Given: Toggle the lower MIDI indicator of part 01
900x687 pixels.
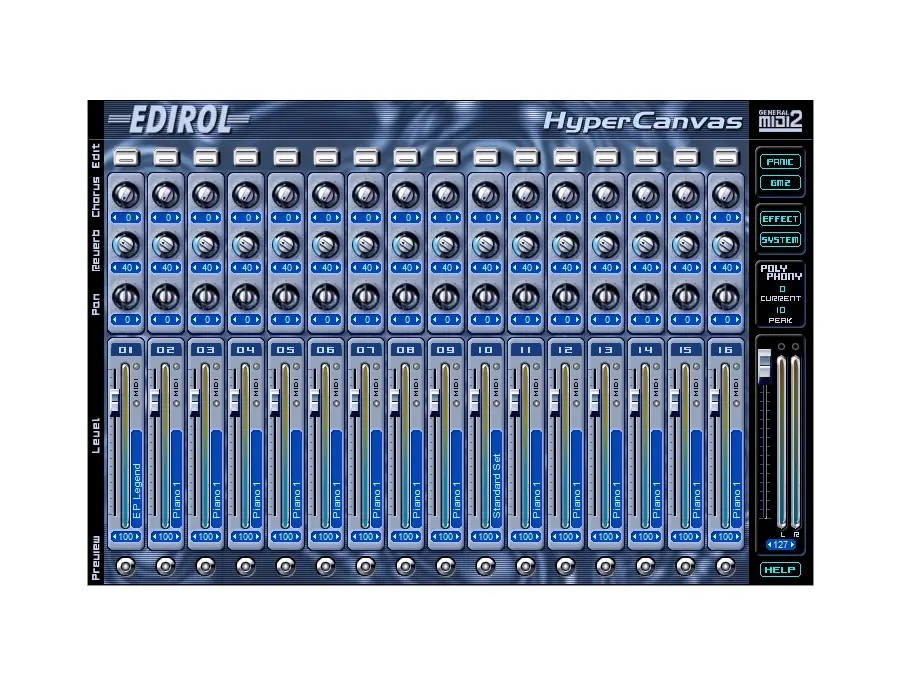Looking at the screenshot, I should coord(137,404).
